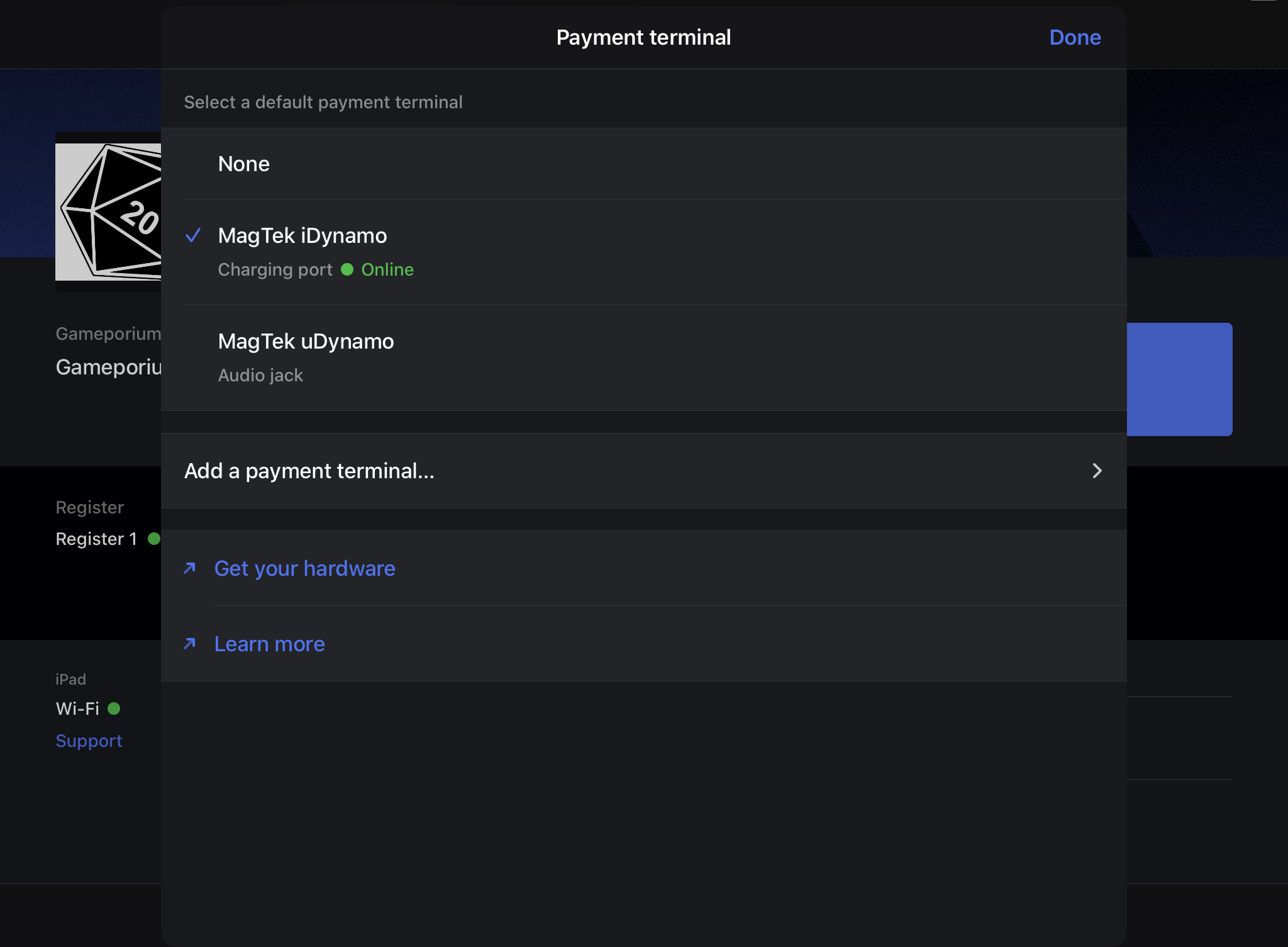Open Add a payment terminal row

click(309, 471)
